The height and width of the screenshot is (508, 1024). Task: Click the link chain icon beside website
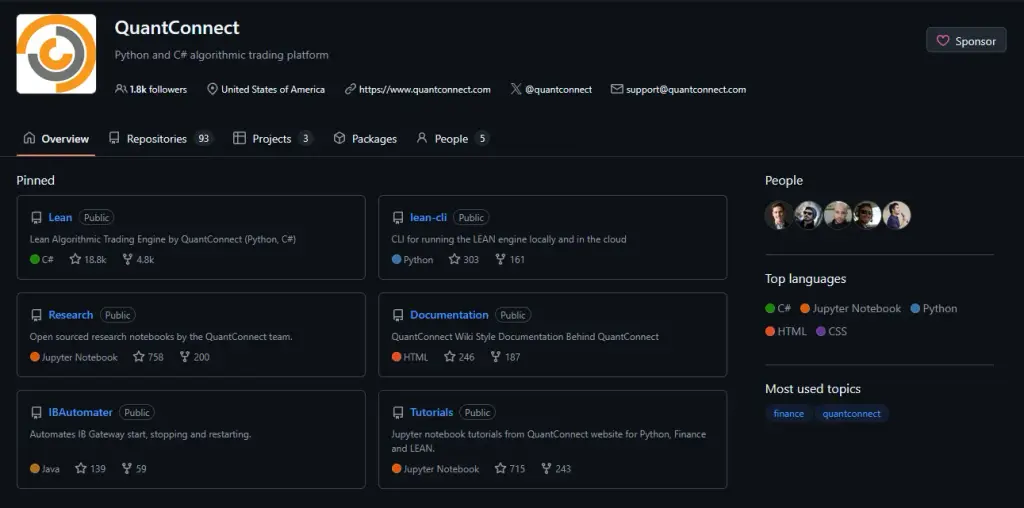(350, 89)
